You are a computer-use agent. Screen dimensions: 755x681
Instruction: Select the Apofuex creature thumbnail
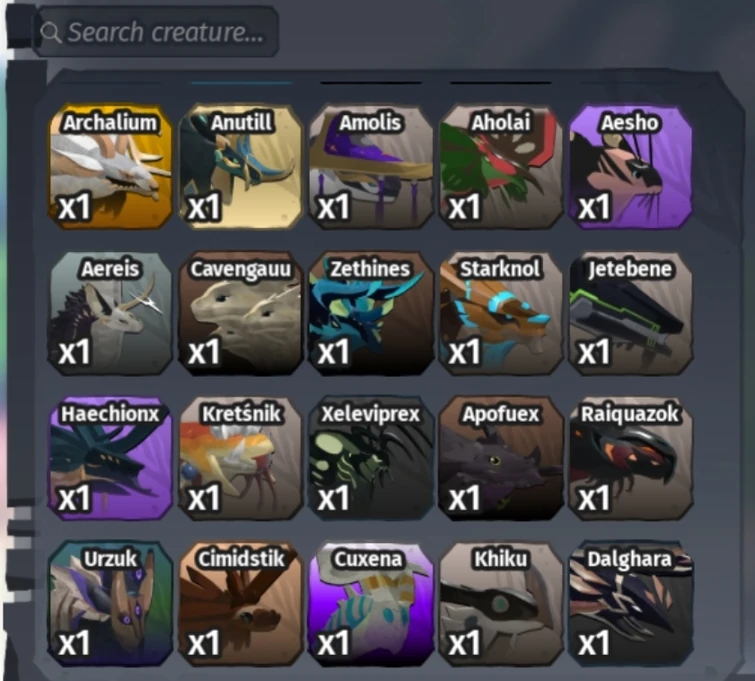[x=501, y=458]
